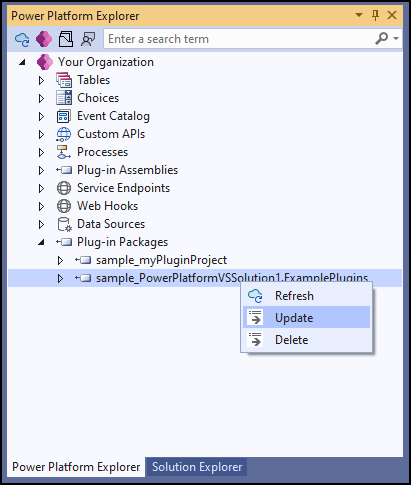Expand the Plug-in Assemblies node
The width and height of the screenshot is (411, 485).
pos(41,170)
